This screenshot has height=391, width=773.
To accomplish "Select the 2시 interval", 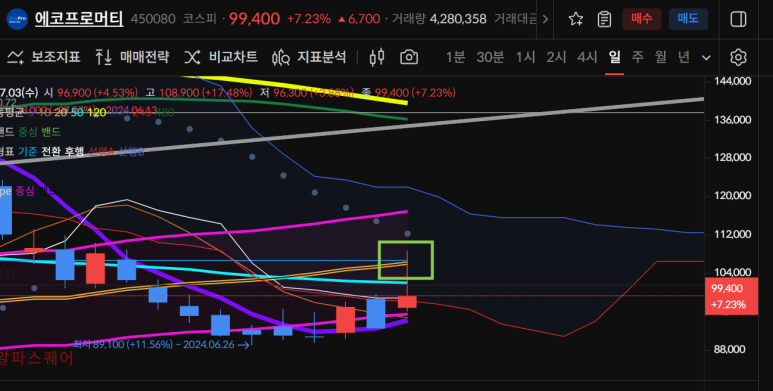I will (556, 57).
